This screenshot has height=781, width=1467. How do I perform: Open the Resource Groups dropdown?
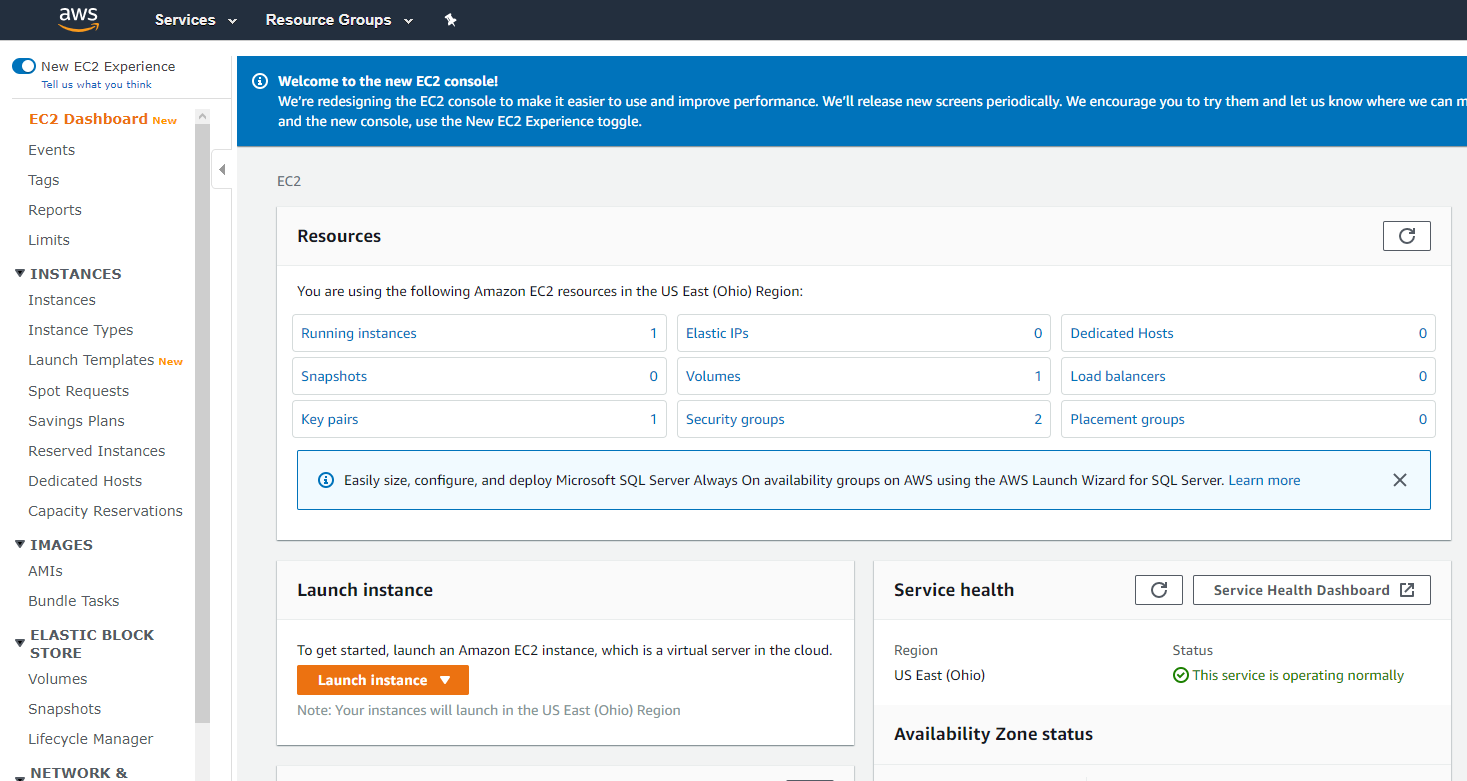click(339, 20)
